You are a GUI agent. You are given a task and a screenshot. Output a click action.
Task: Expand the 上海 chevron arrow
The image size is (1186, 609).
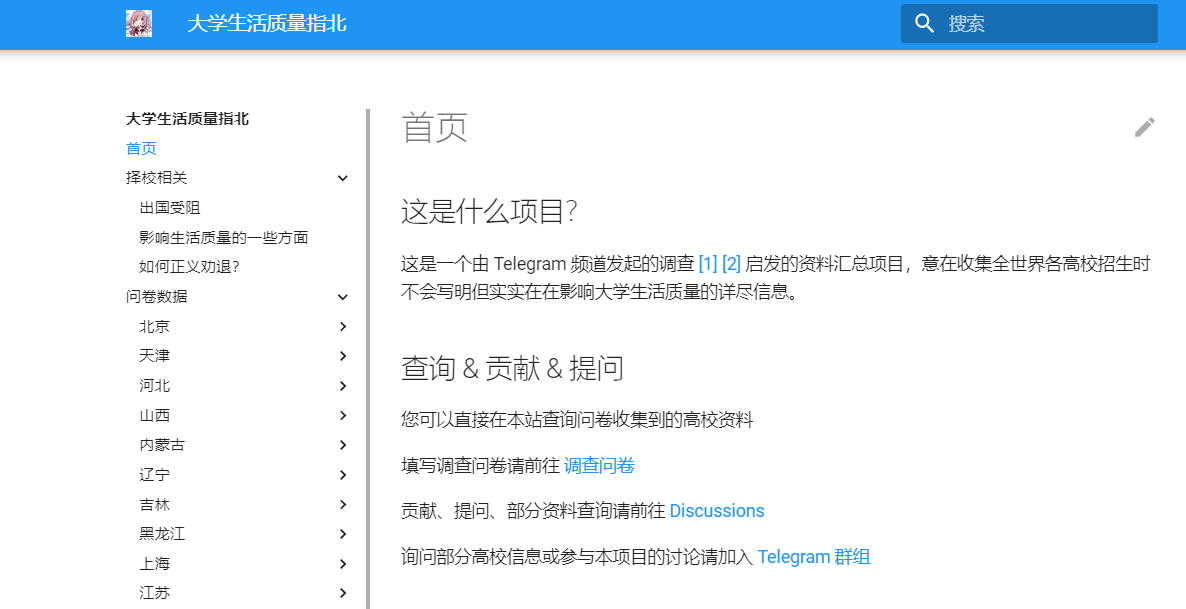pyautogui.click(x=343, y=564)
